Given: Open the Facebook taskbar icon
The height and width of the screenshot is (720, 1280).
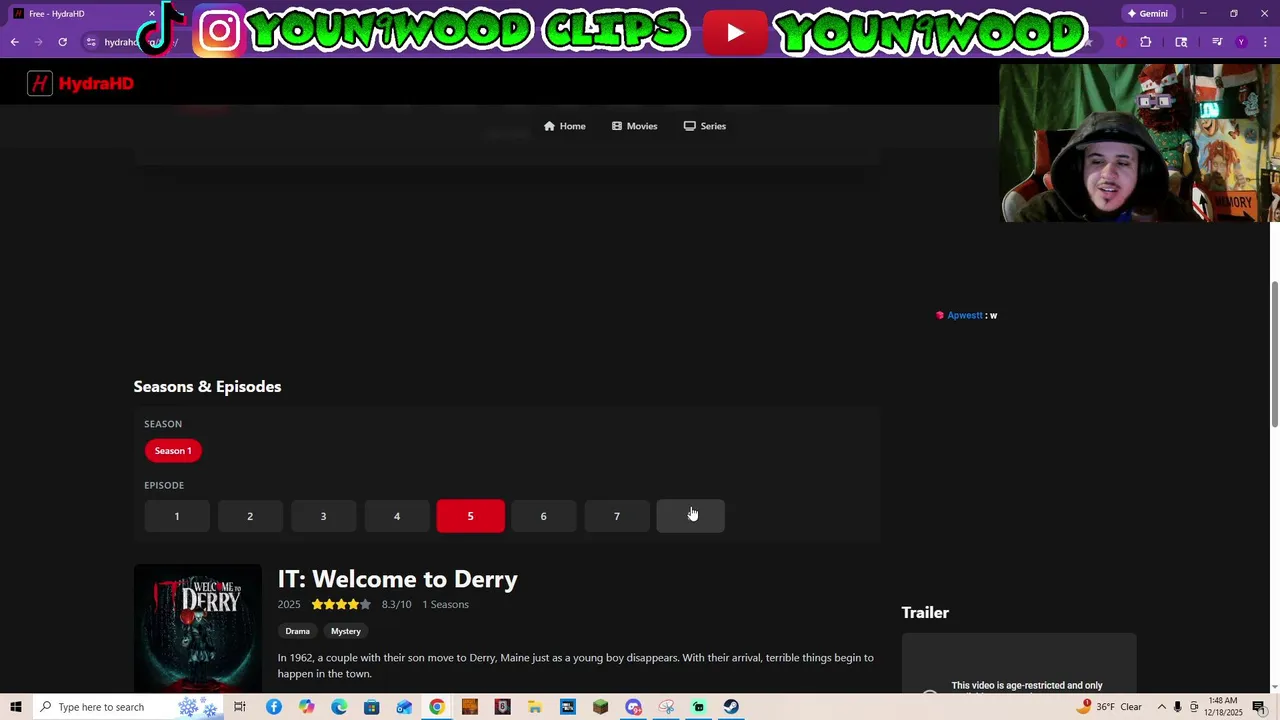Looking at the screenshot, I should (x=273, y=707).
